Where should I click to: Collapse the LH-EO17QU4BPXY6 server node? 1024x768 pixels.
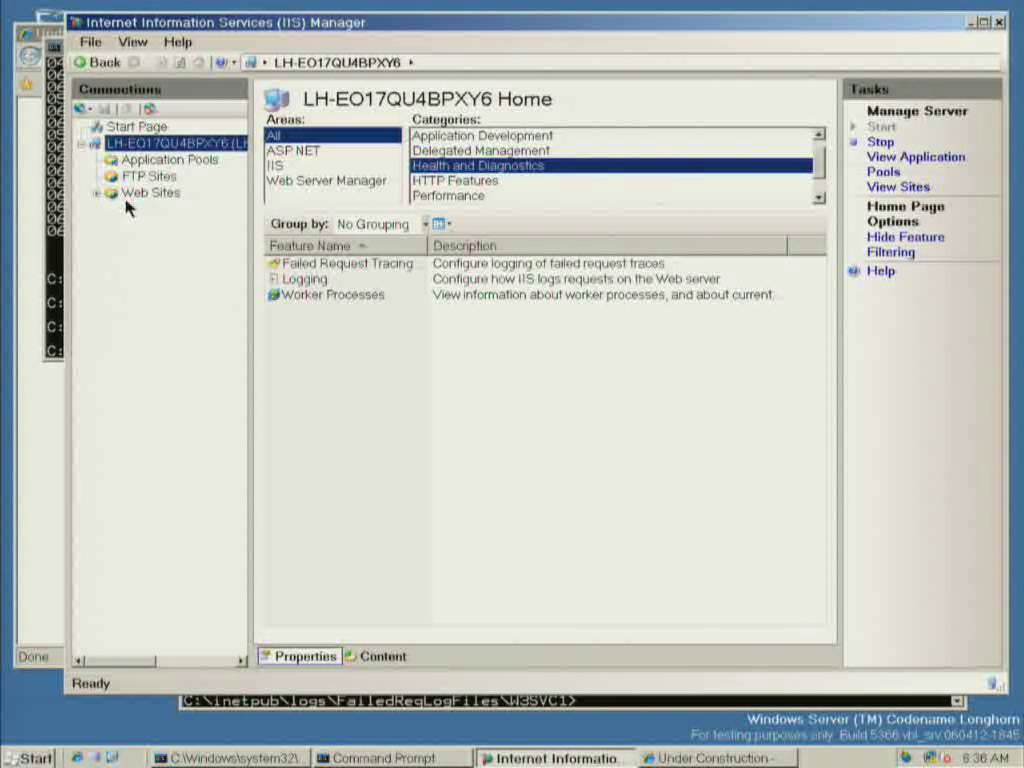(81, 144)
